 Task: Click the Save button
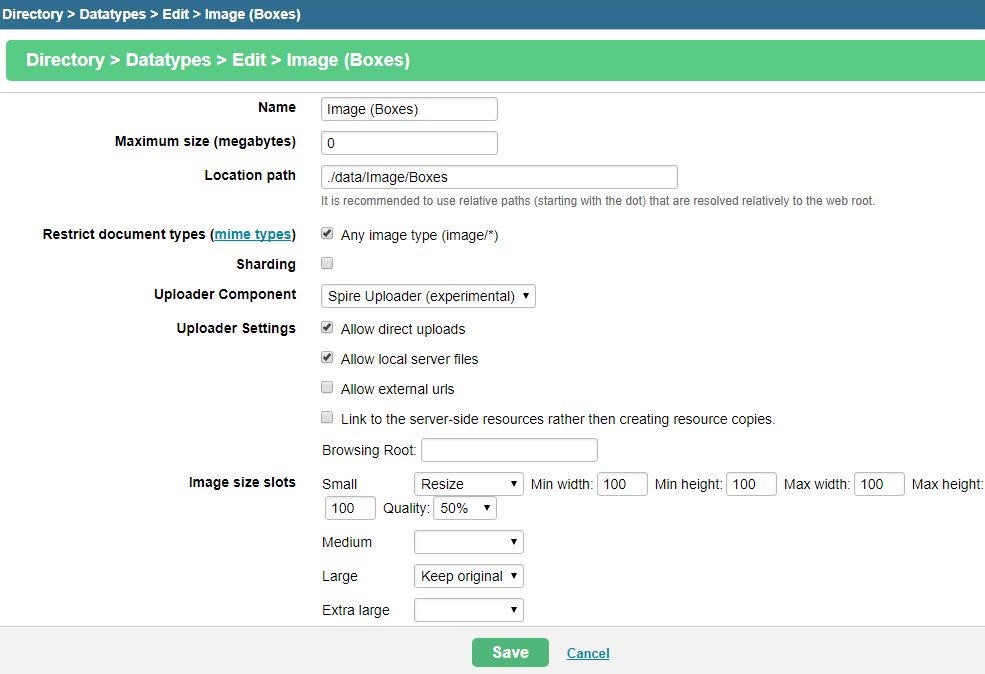[510, 653]
